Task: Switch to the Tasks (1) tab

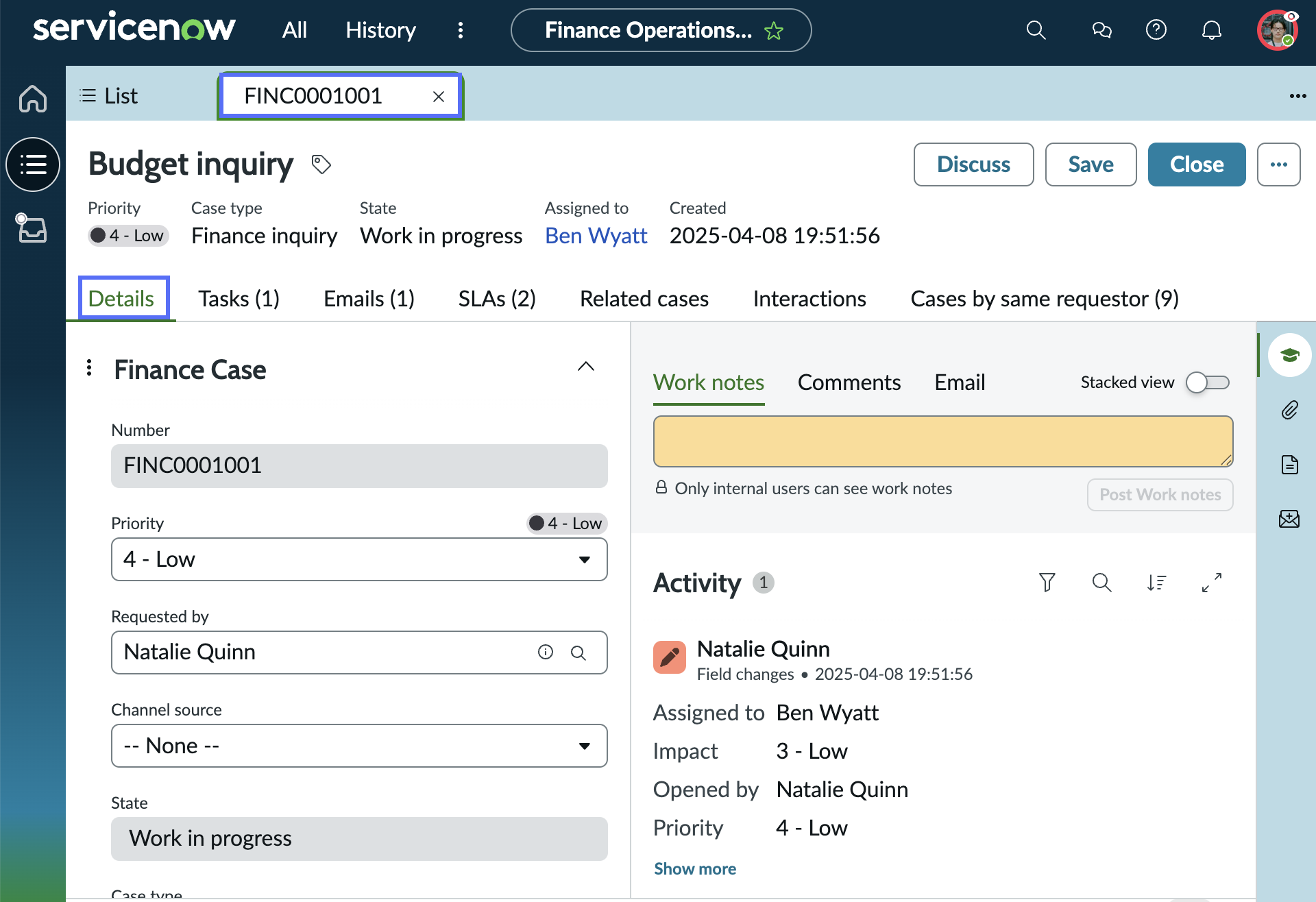Action: coord(239,299)
